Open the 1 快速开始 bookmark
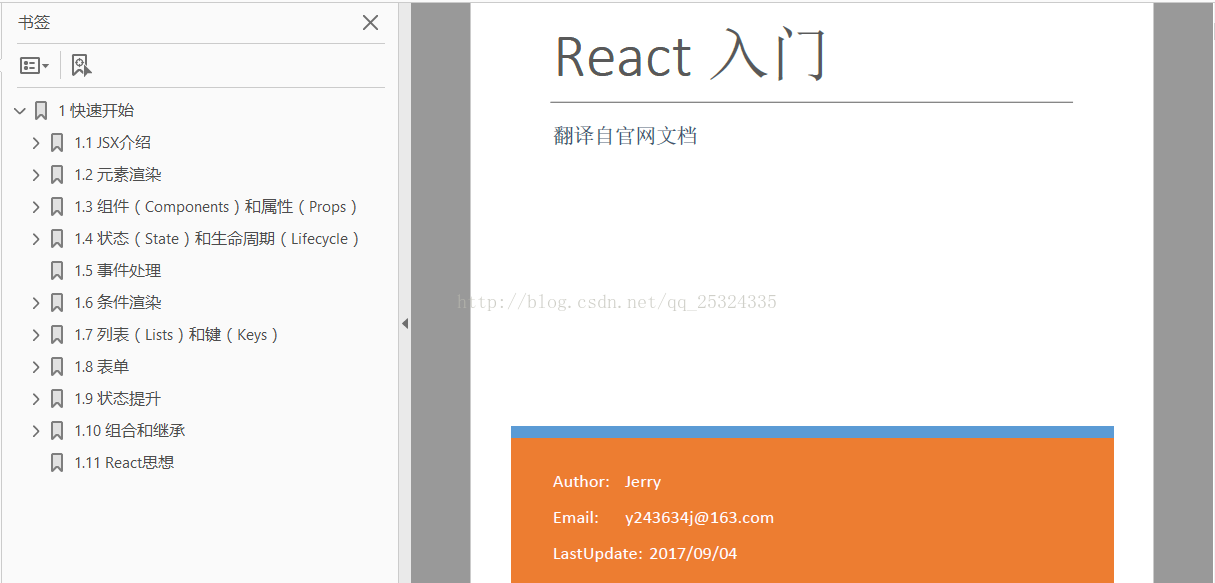Viewport: 1215px width, 583px height. (96, 111)
